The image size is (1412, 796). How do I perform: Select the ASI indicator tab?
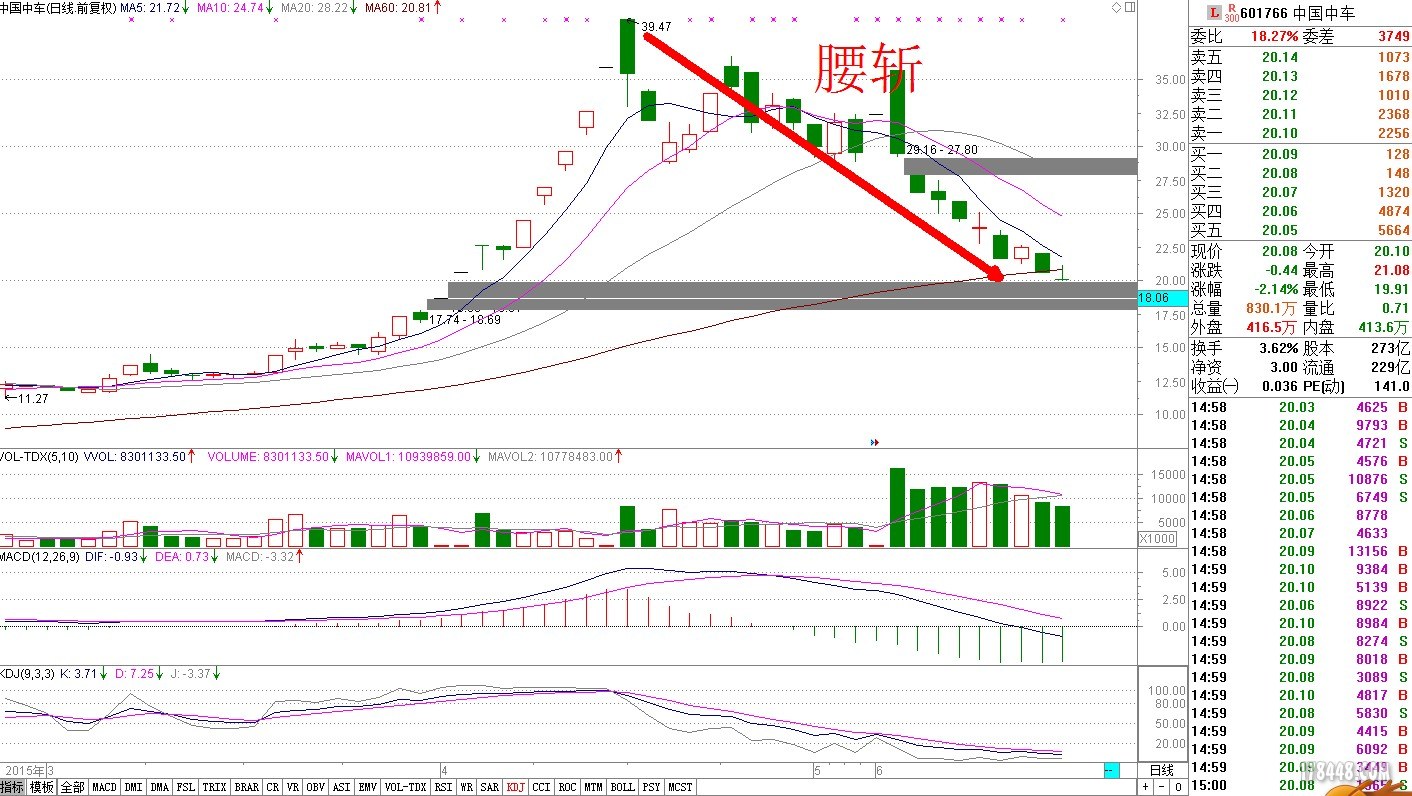pyautogui.click(x=342, y=787)
